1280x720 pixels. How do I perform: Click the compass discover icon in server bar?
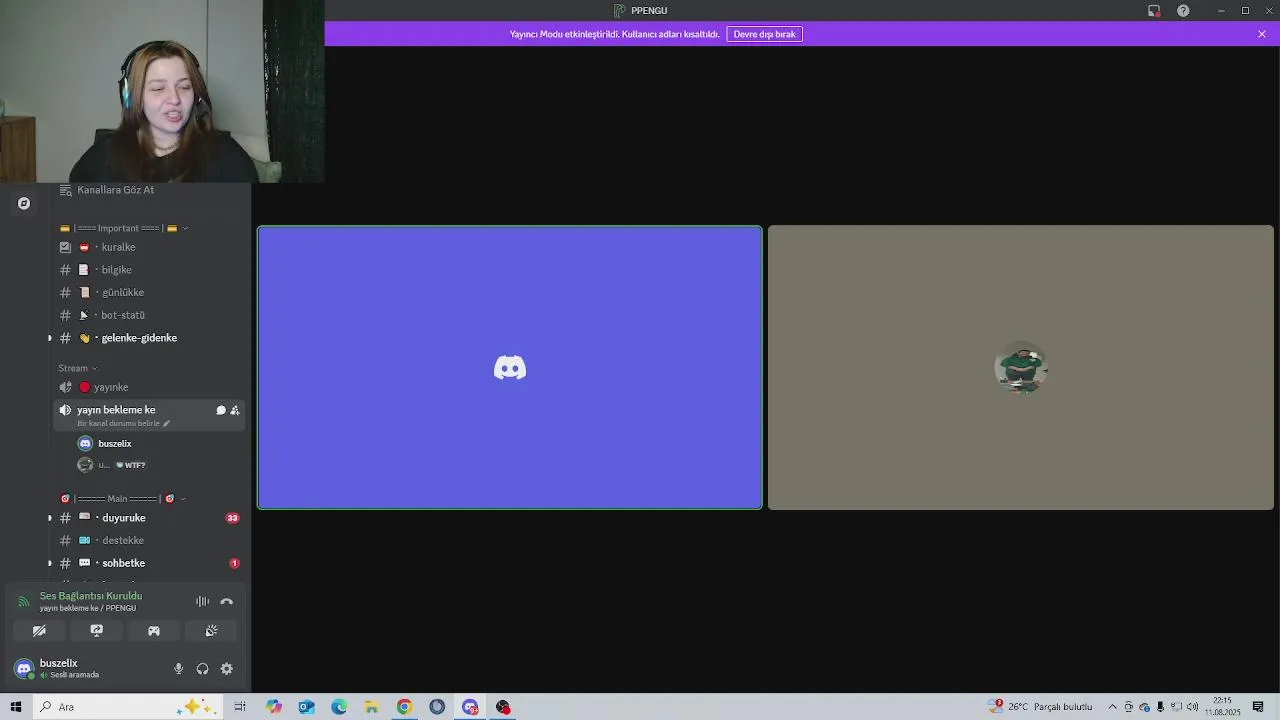[24, 203]
